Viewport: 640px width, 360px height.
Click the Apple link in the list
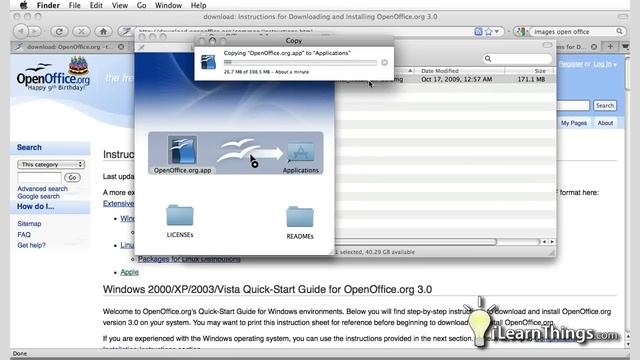tap(129, 272)
